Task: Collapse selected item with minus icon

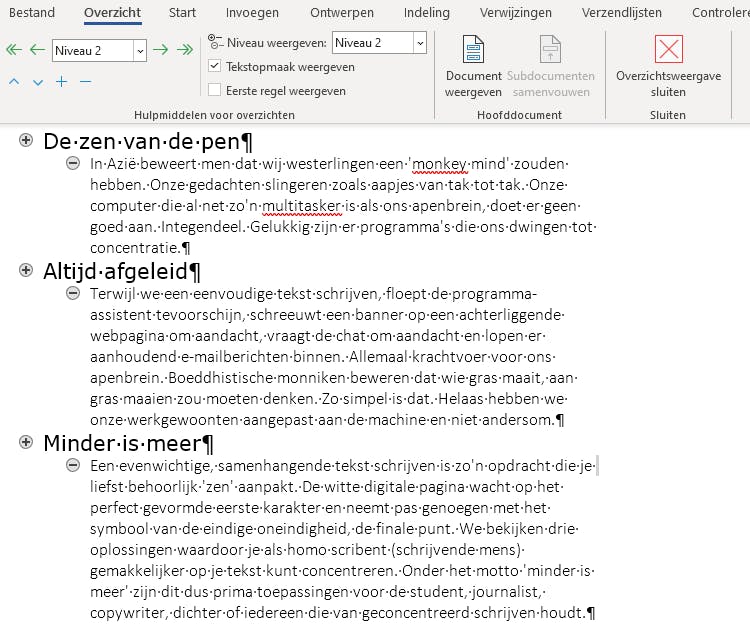Action: click(x=86, y=82)
